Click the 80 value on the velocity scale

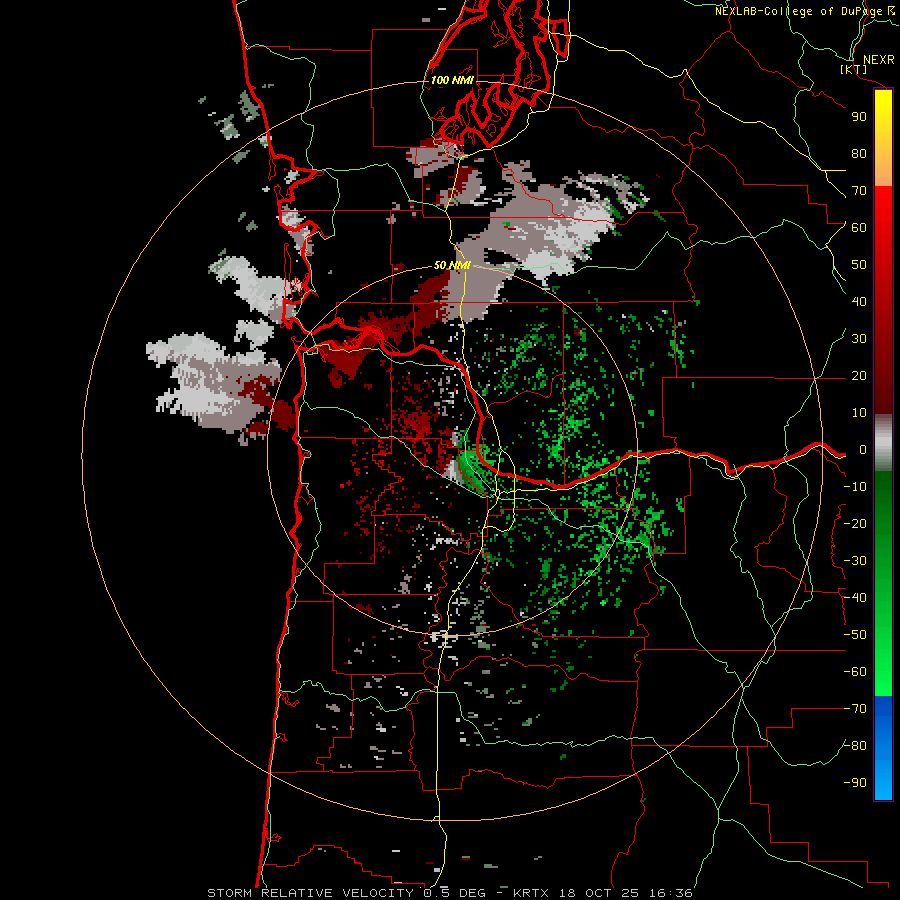coord(859,154)
